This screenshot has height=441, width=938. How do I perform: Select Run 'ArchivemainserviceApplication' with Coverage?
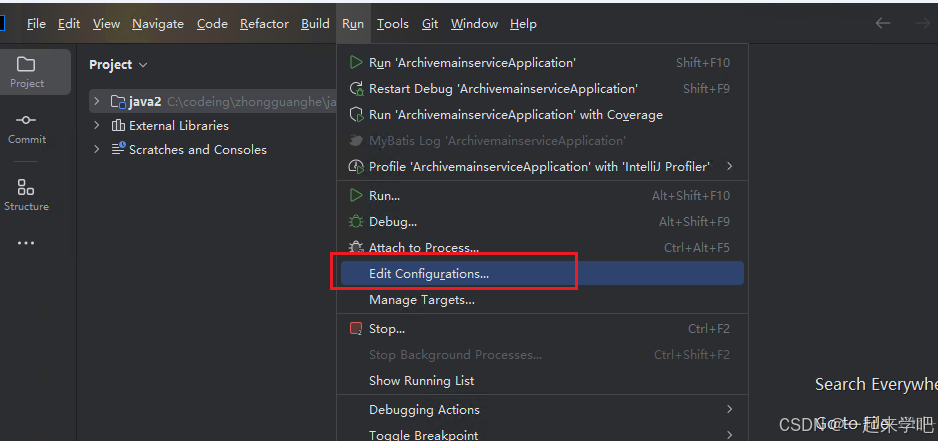[x=542, y=114]
